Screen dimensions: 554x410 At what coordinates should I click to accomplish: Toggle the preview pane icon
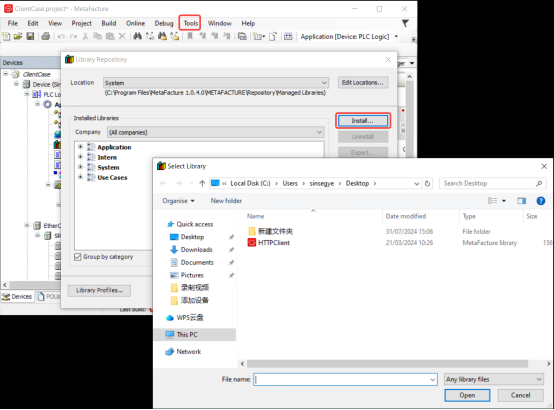point(521,201)
